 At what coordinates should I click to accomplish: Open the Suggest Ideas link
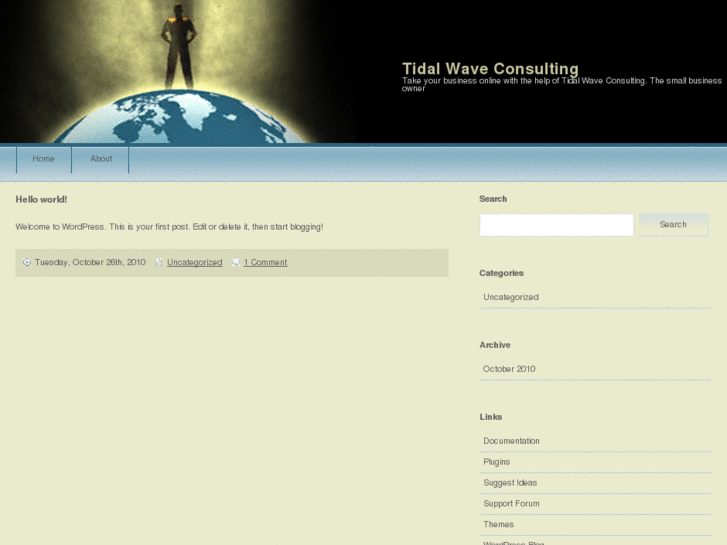coord(510,482)
